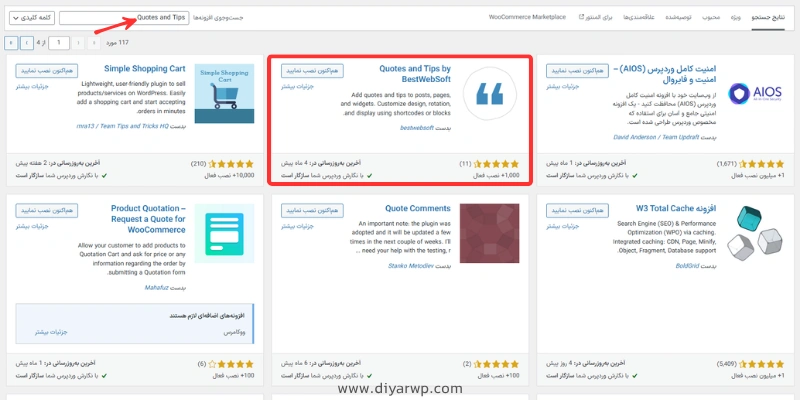Open Product Quotation – Request a Quote title
This screenshot has width=800, height=400.
148,219
